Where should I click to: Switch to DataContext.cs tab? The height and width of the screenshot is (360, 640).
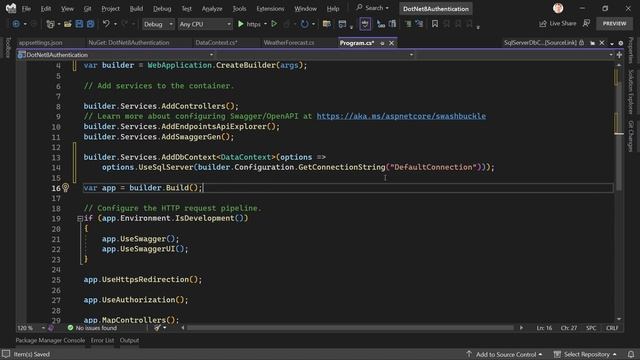coord(216,42)
